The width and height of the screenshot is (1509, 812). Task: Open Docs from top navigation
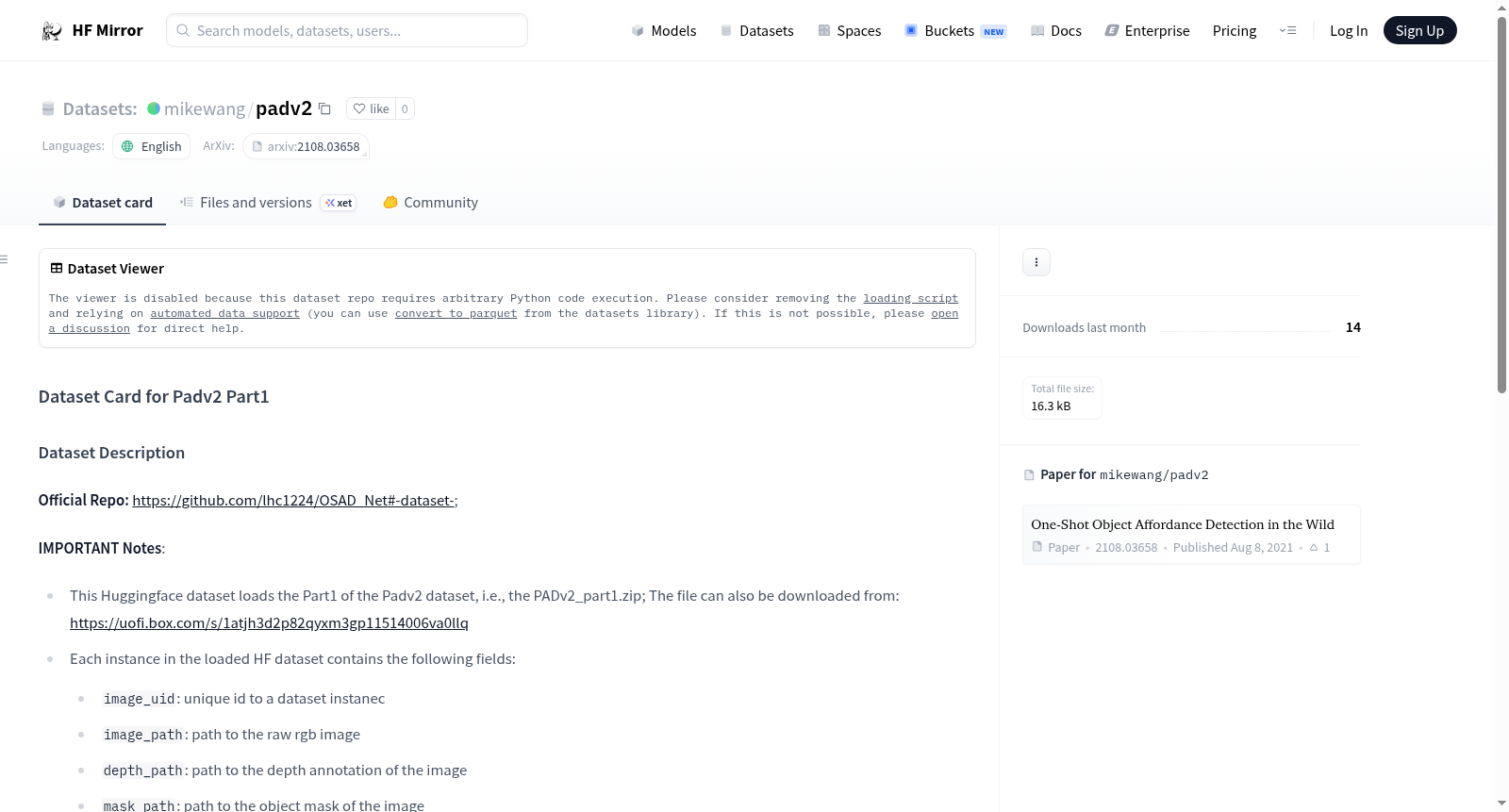[1056, 31]
